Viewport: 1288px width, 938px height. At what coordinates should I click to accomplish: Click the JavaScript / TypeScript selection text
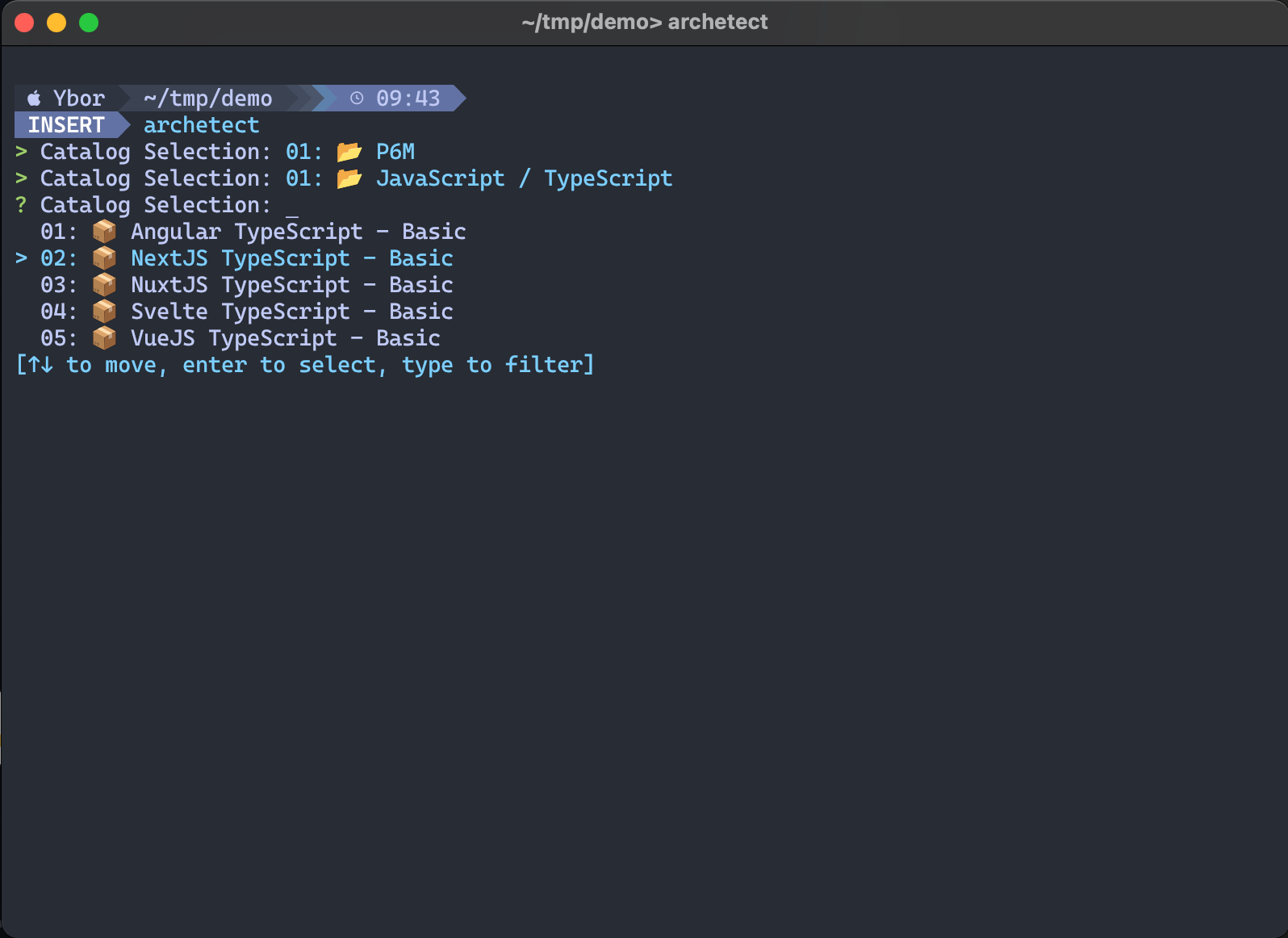pyautogui.click(x=525, y=178)
